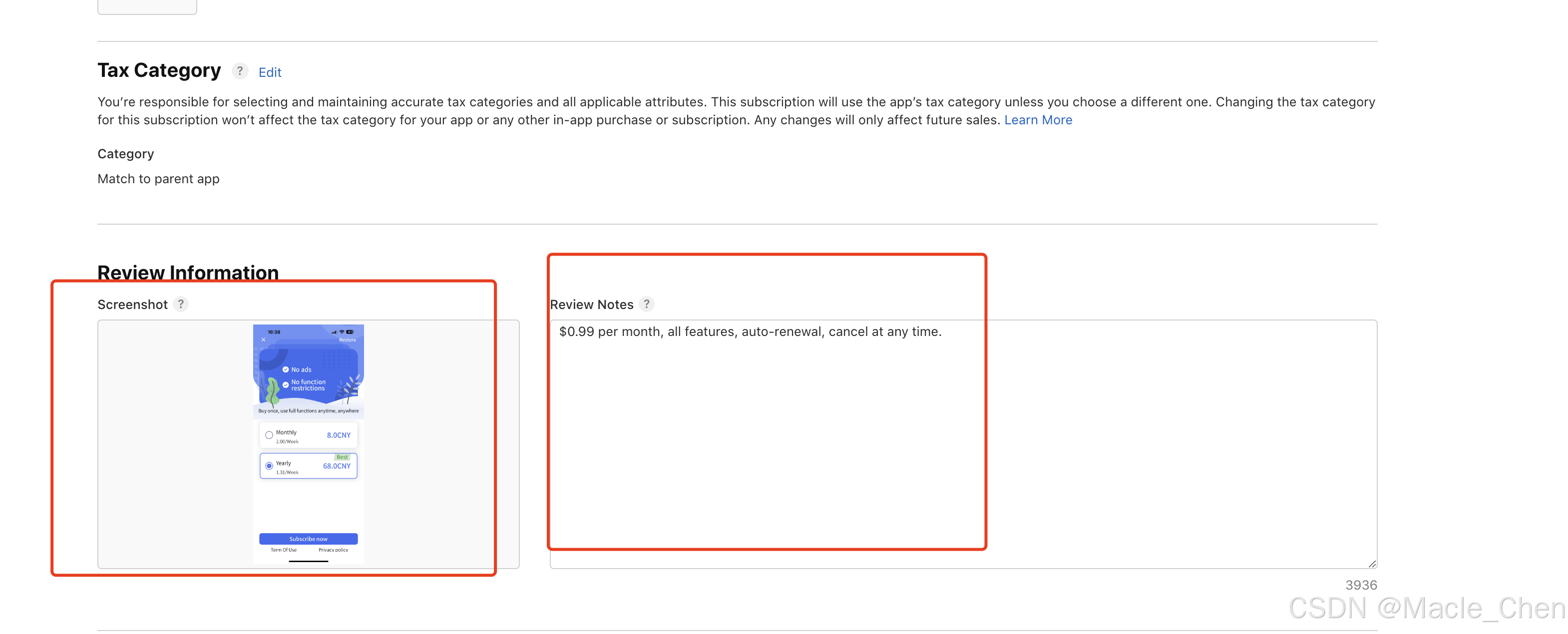Select the Yearly plan radio button

tap(269, 466)
